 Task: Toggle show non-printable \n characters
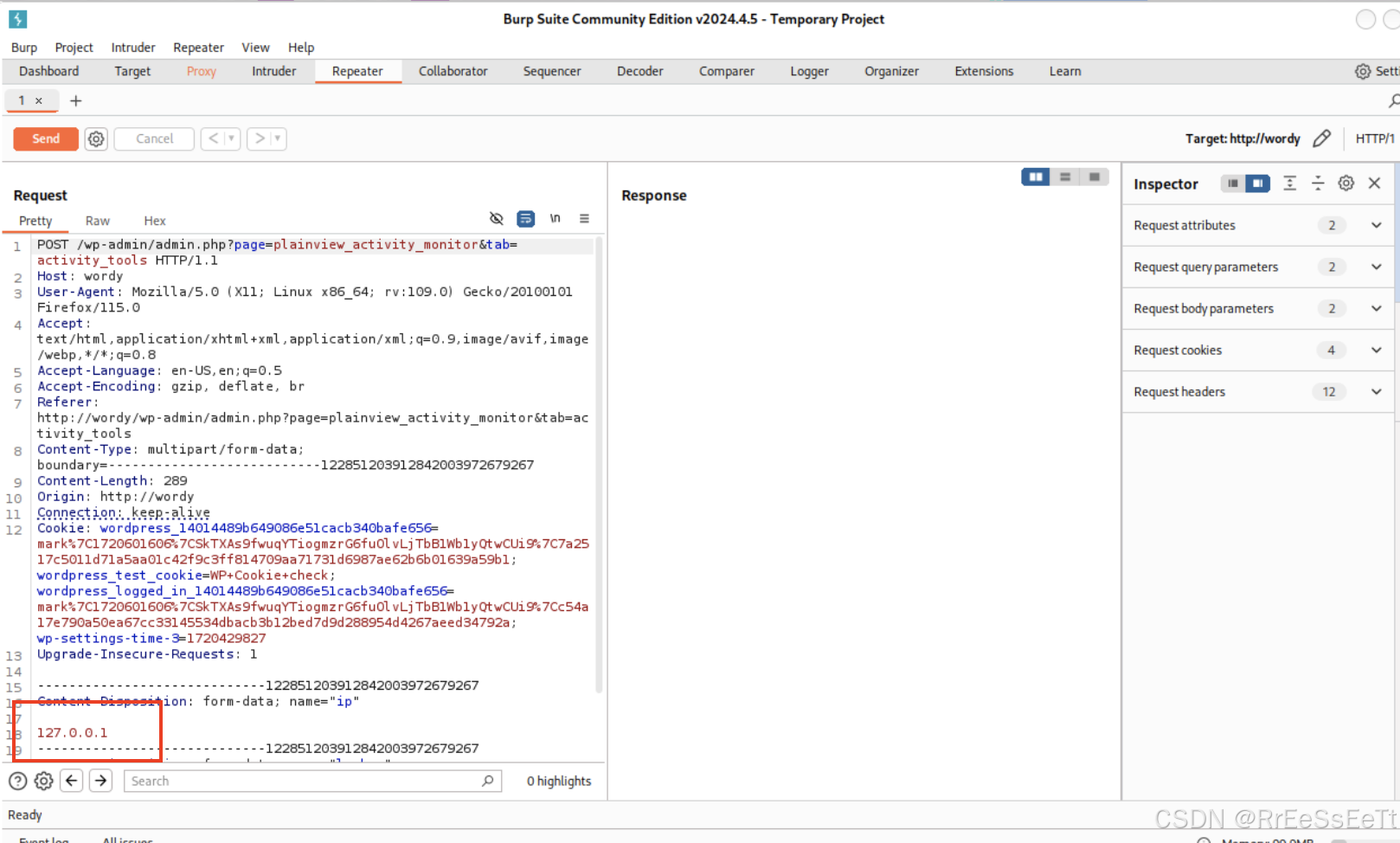555,218
